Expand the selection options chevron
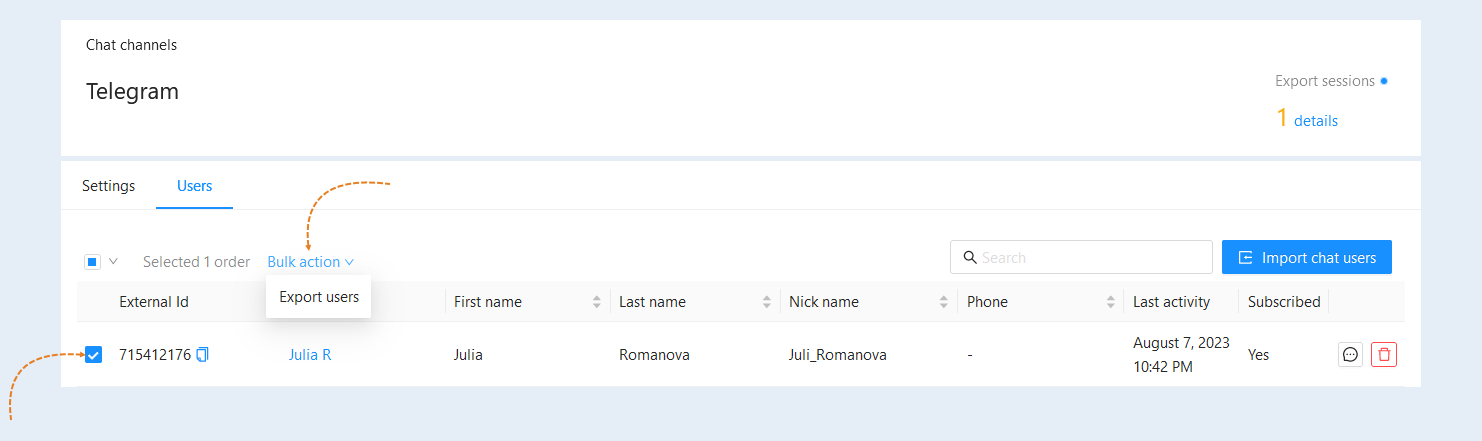 click(x=113, y=262)
